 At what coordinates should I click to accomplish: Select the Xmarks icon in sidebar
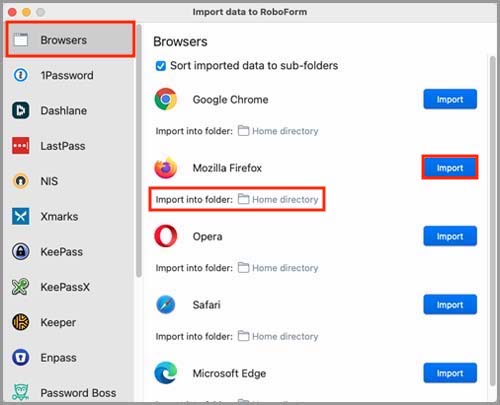[x=21, y=216]
